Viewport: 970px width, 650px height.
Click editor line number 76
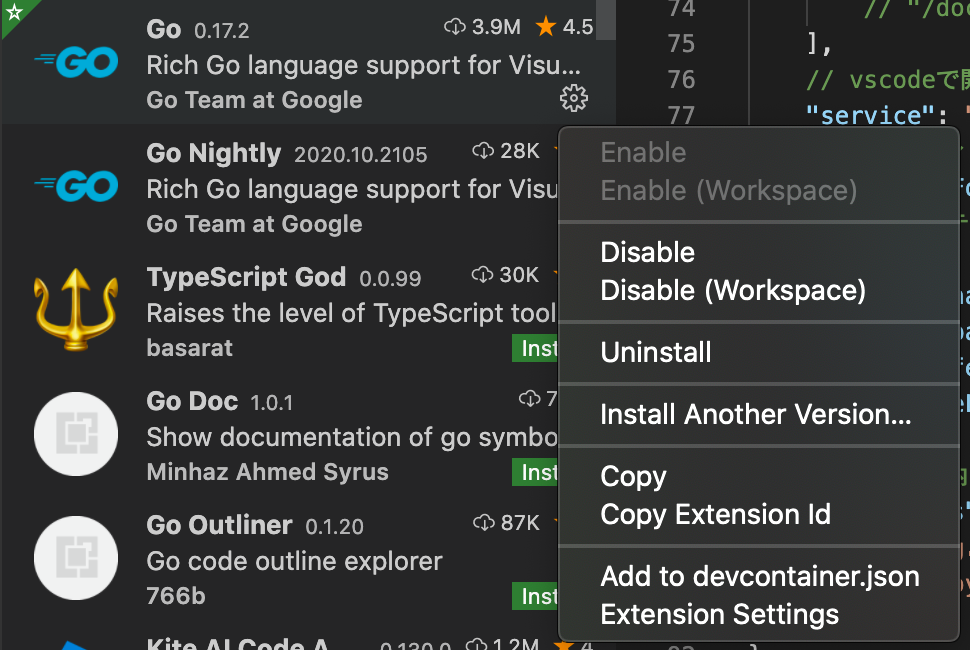tap(681, 80)
